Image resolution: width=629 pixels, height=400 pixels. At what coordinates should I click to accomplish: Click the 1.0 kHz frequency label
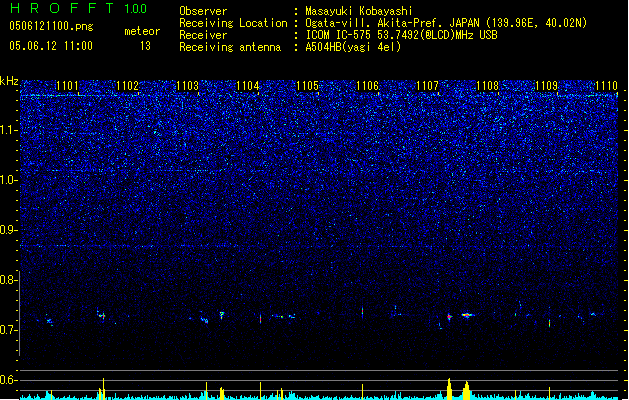pyautogui.click(x=8, y=181)
